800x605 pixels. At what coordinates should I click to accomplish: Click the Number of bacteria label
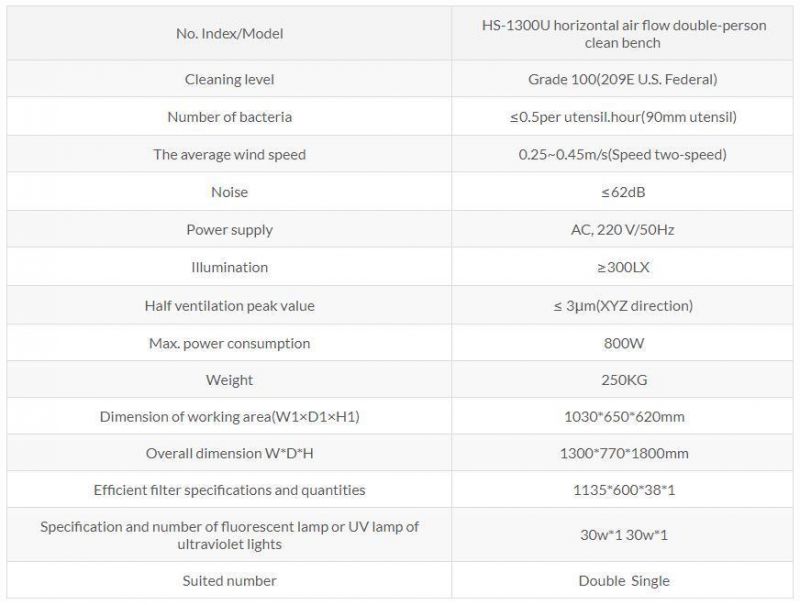click(230, 117)
